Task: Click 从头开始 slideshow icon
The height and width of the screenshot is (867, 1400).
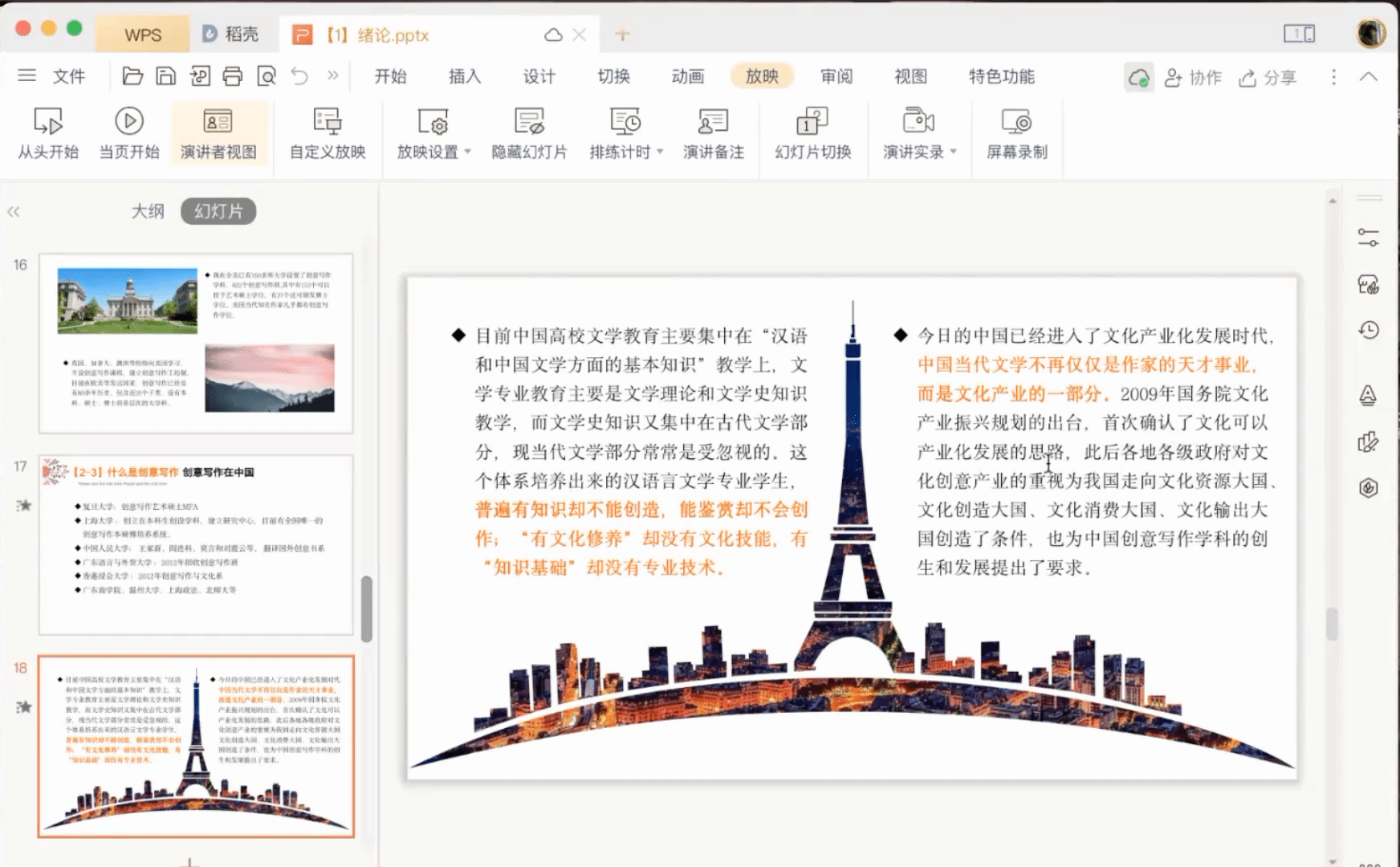Action: point(48,122)
